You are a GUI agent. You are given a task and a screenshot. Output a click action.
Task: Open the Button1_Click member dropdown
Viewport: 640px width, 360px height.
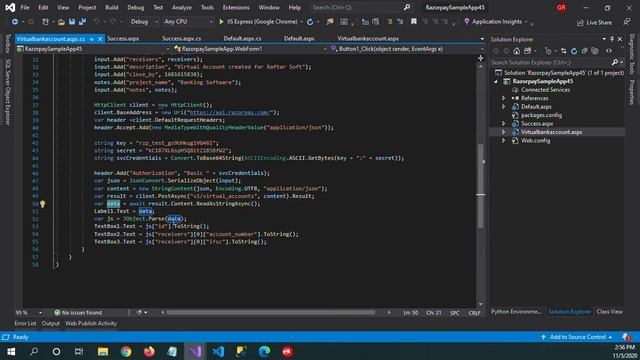coord(407,49)
